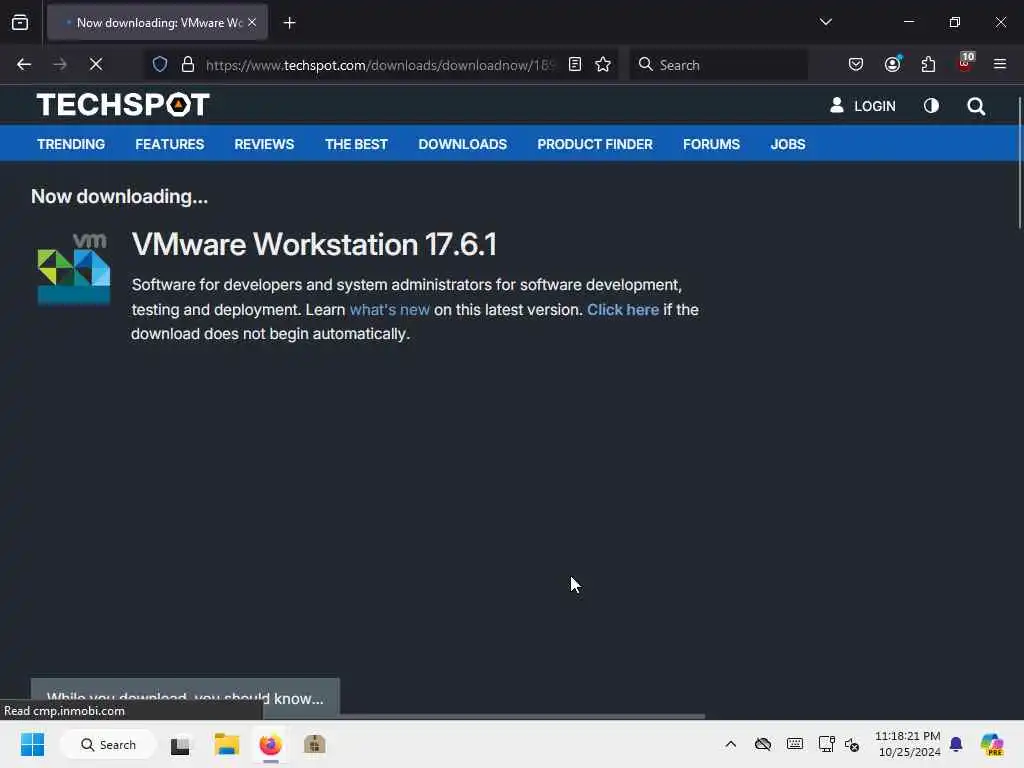Open Firefox application hamburger menu
This screenshot has width=1024, height=768.
pyautogui.click(x=999, y=64)
